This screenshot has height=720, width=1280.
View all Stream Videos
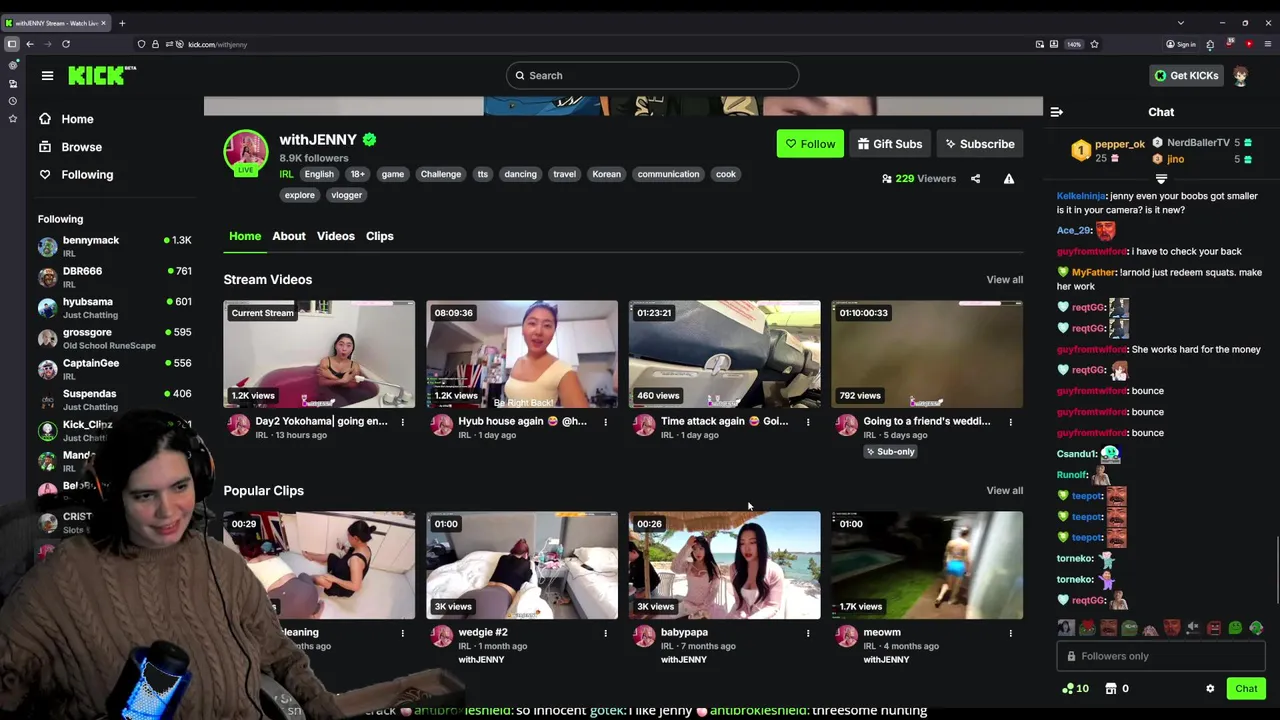coord(1005,280)
